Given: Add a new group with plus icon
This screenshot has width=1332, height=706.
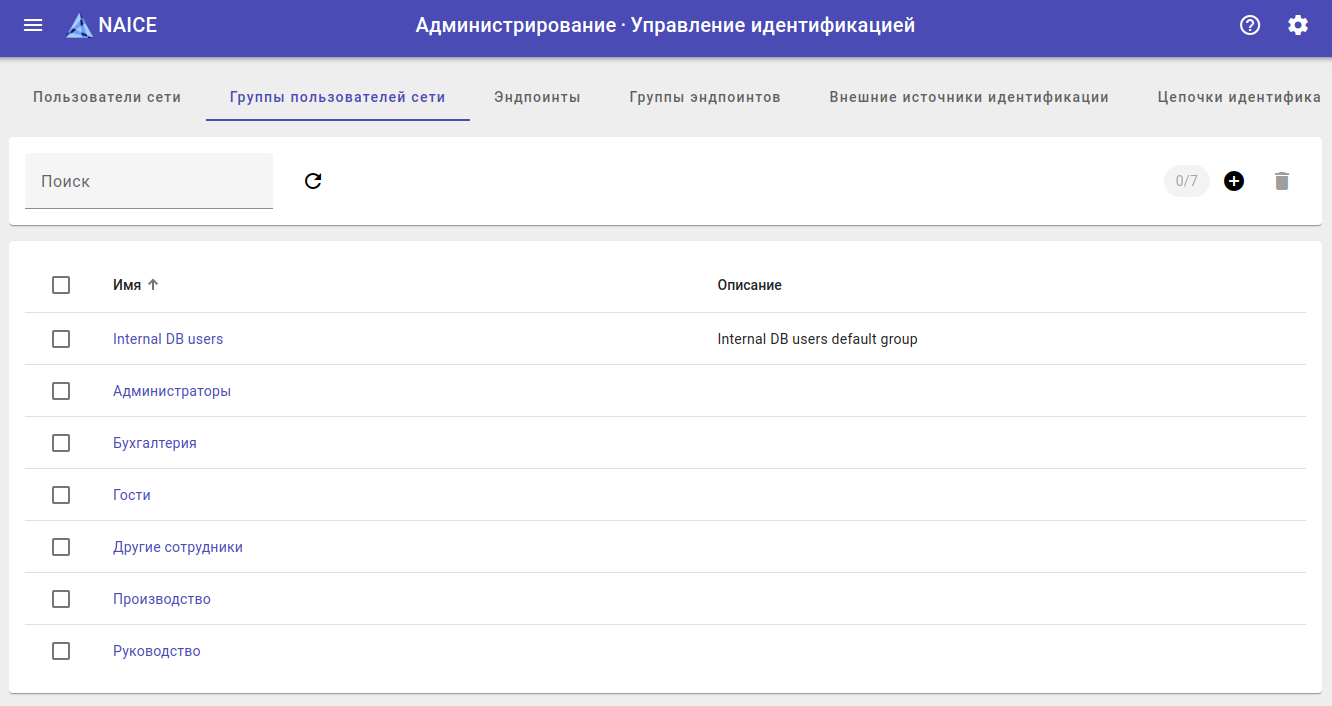Looking at the screenshot, I should (x=1234, y=181).
